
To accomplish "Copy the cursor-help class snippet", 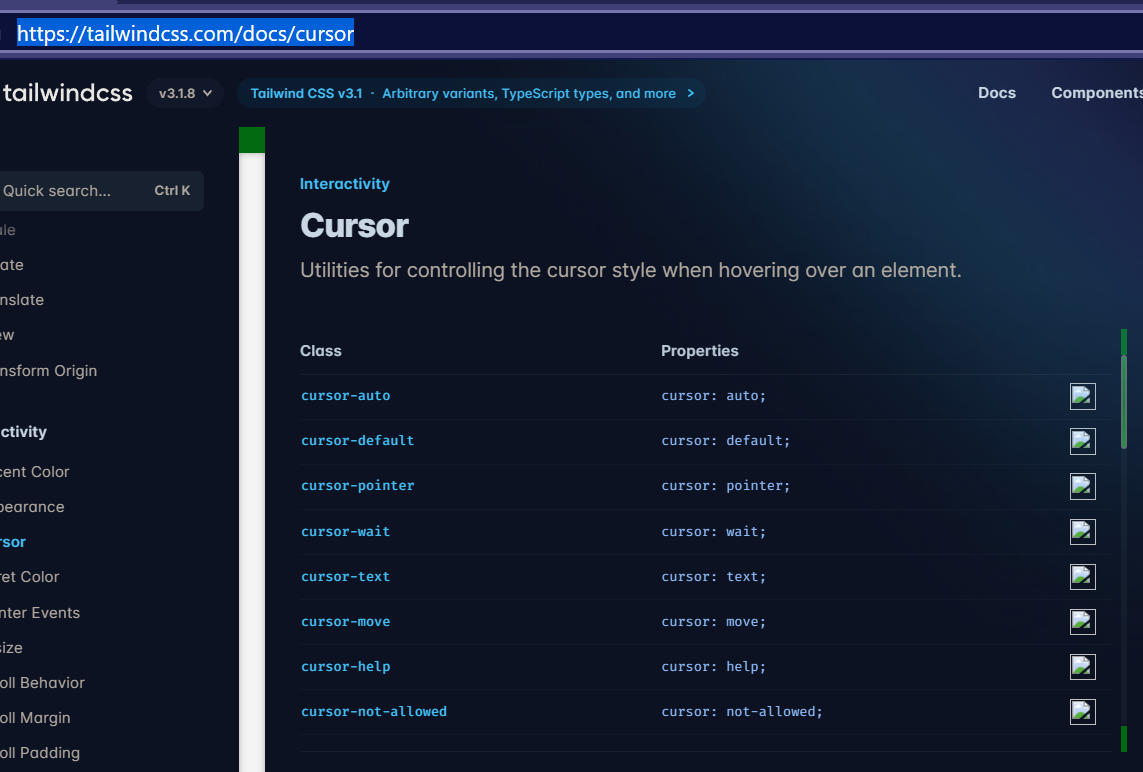I will (x=1082, y=666).
